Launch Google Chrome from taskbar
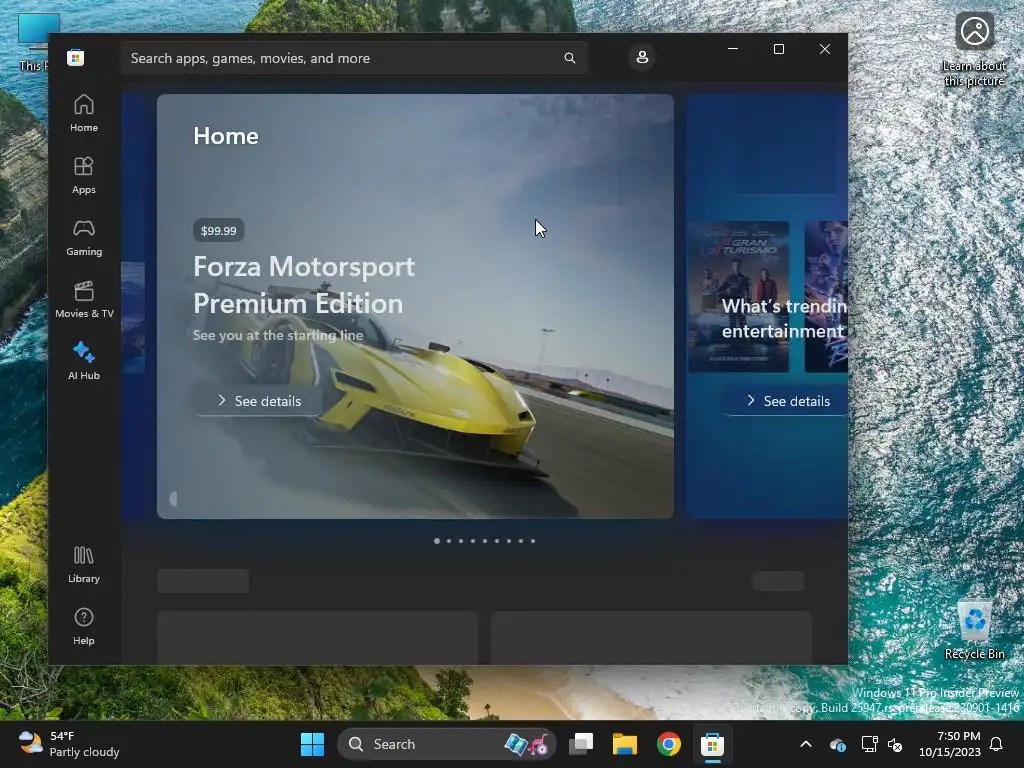Image resolution: width=1024 pixels, height=768 pixels. (x=668, y=744)
